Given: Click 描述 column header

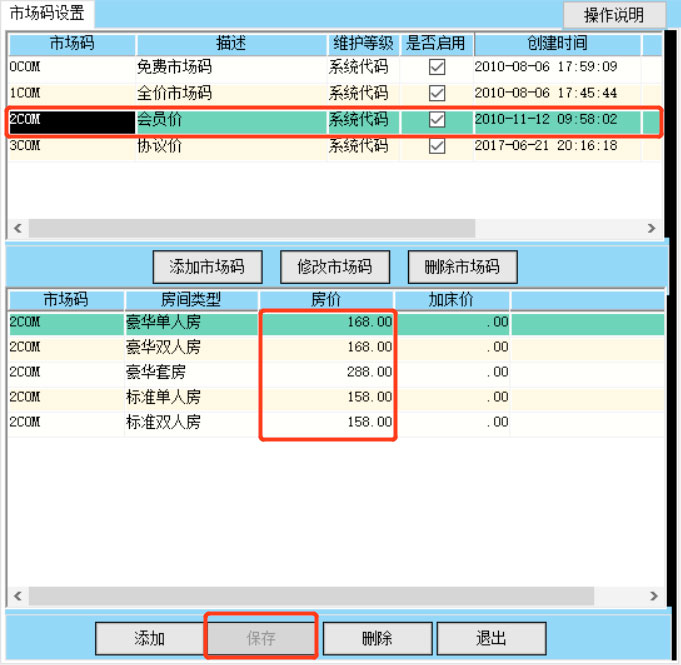Looking at the screenshot, I should click(x=231, y=43).
